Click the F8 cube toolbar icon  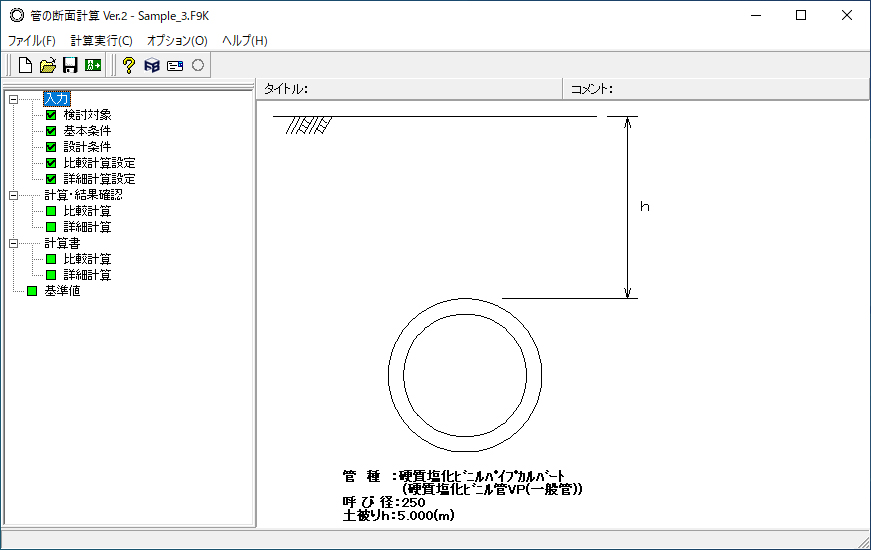click(x=152, y=66)
